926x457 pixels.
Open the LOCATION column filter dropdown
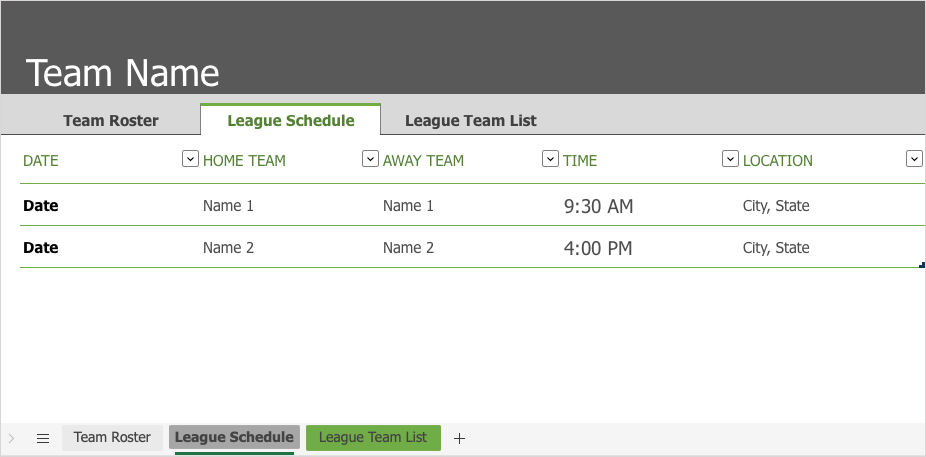coord(913,159)
